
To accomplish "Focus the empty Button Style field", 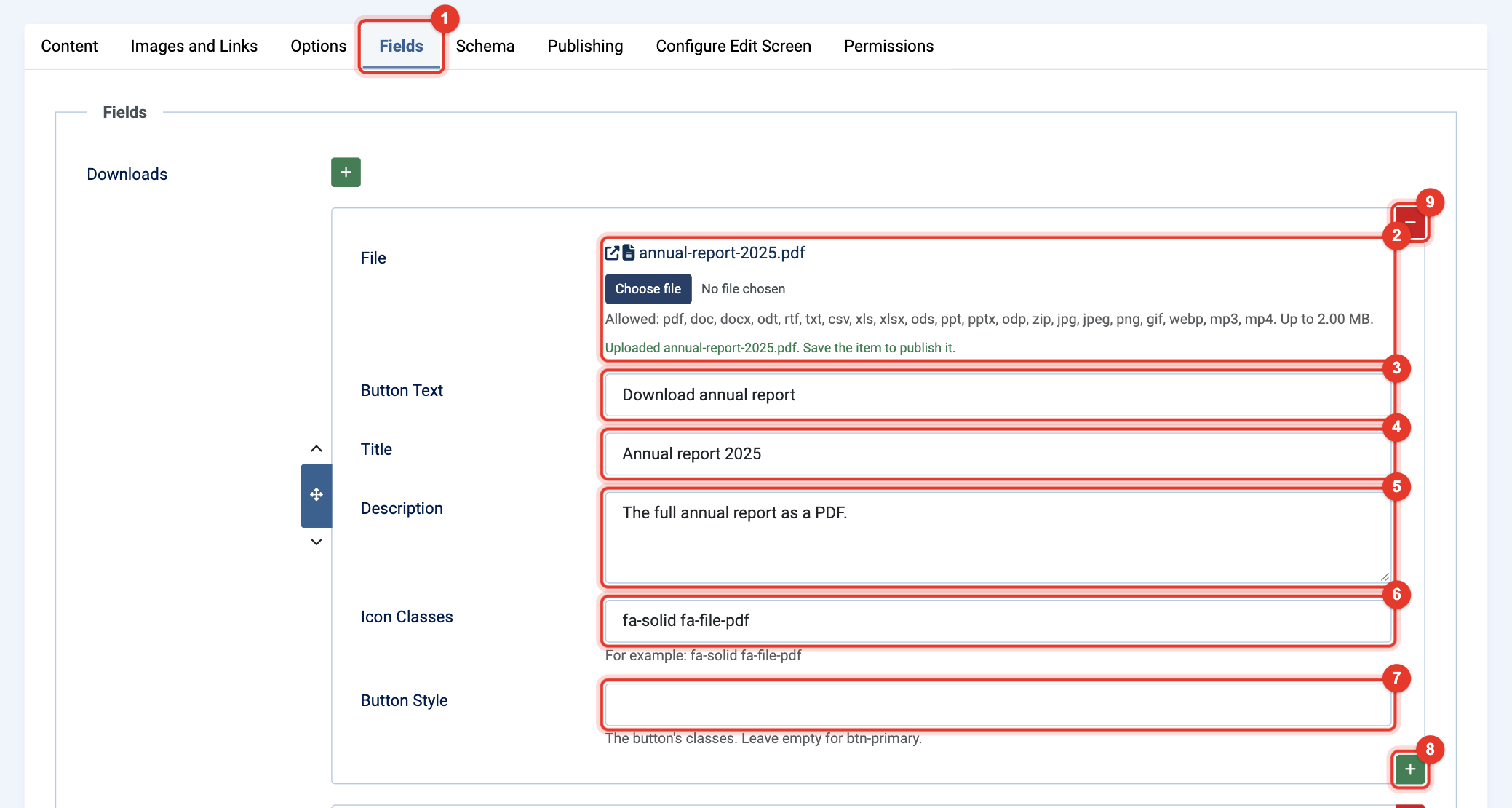I will 998,704.
